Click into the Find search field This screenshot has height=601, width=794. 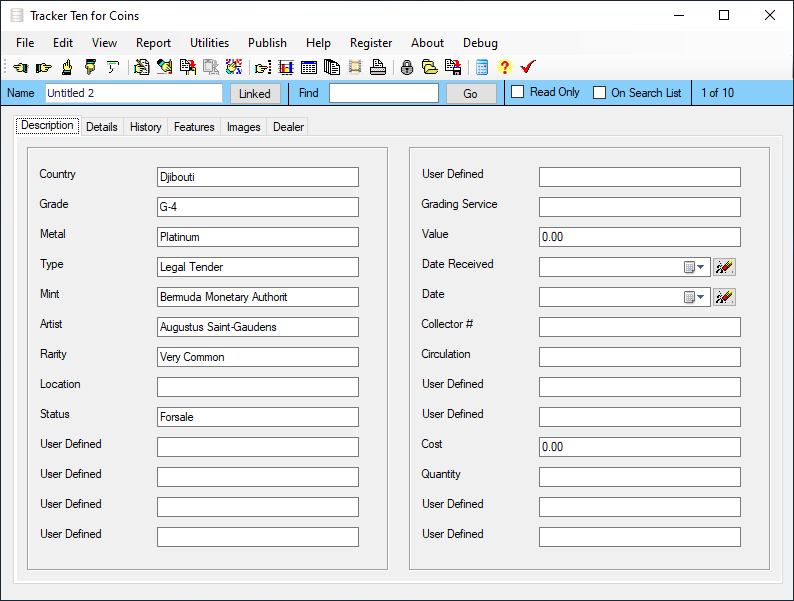tap(383, 94)
